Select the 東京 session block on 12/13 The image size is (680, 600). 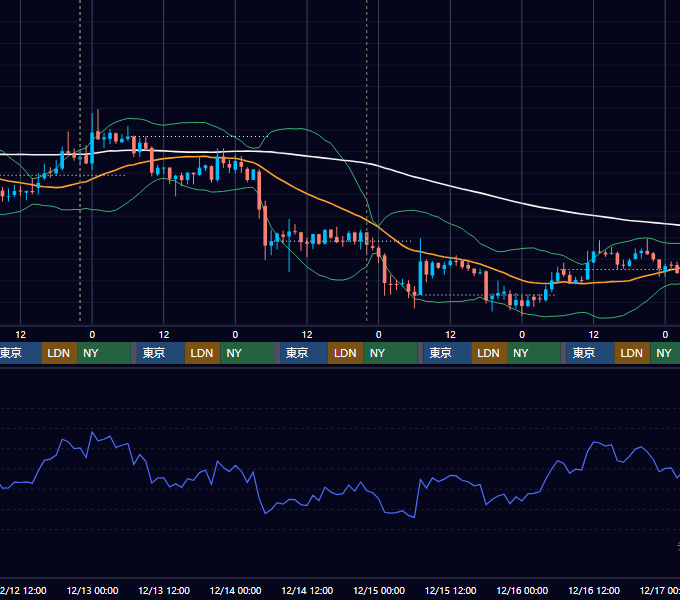[160, 353]
